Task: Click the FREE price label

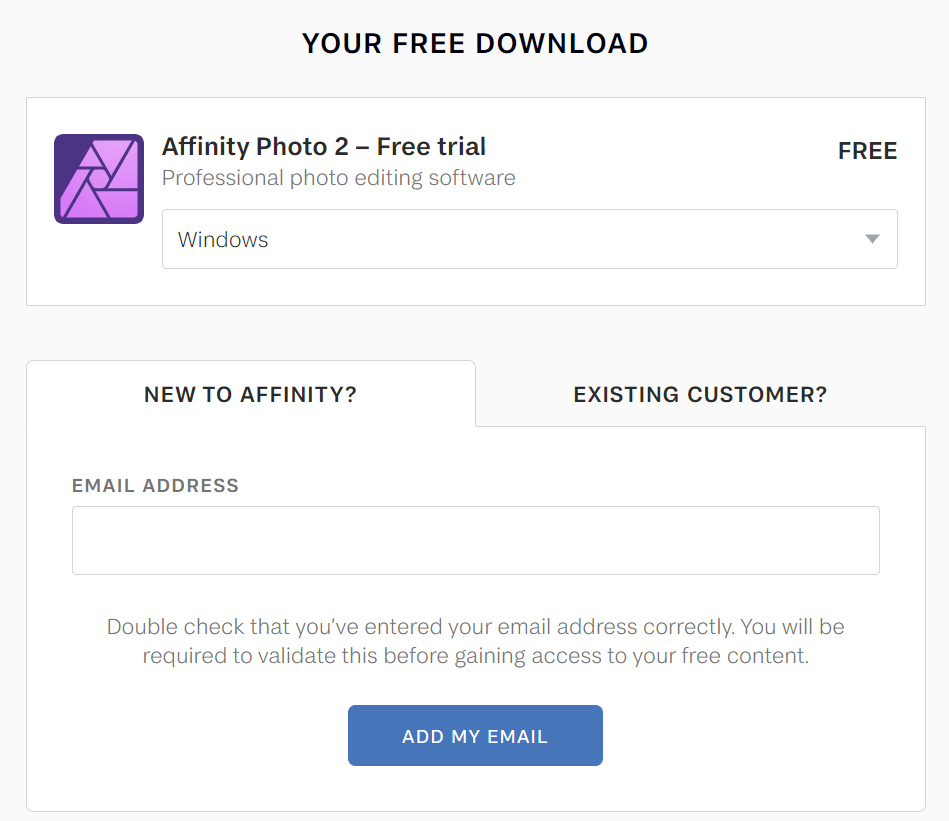Action: pos(867,151)
